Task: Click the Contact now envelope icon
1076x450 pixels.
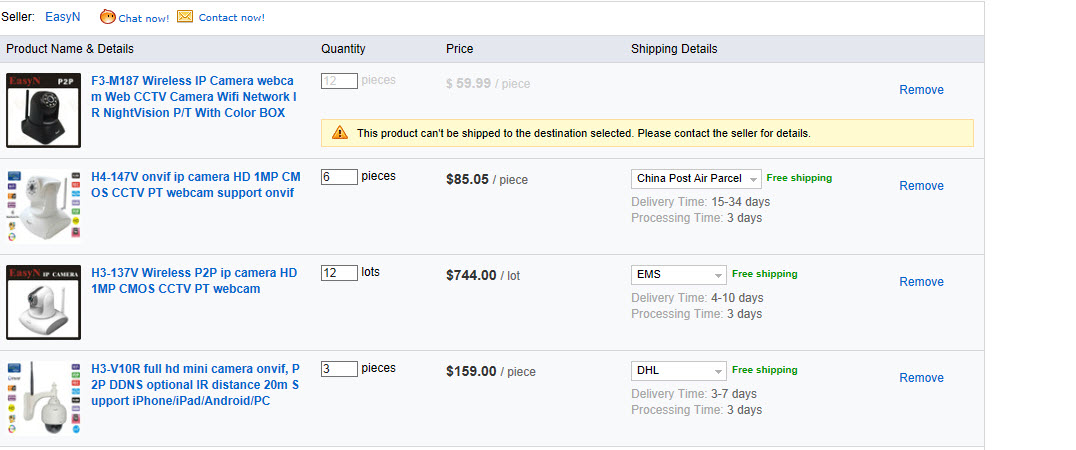Action: [185, 17]
